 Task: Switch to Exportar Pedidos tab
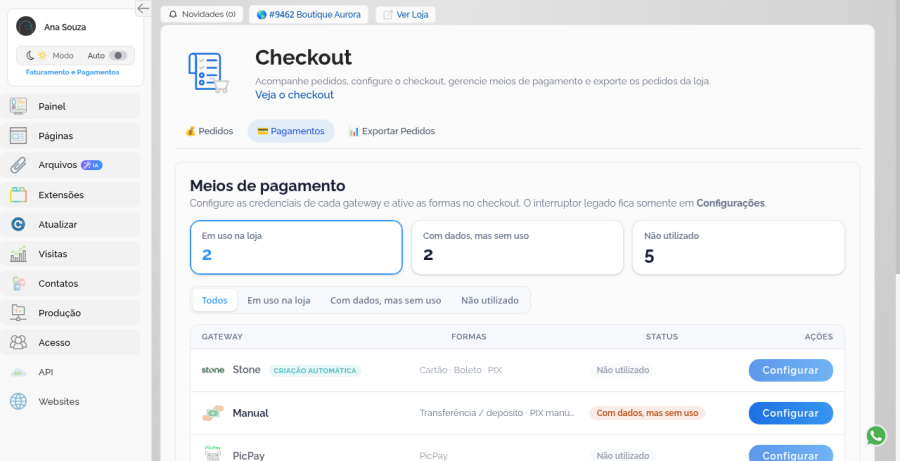(391, 131)
